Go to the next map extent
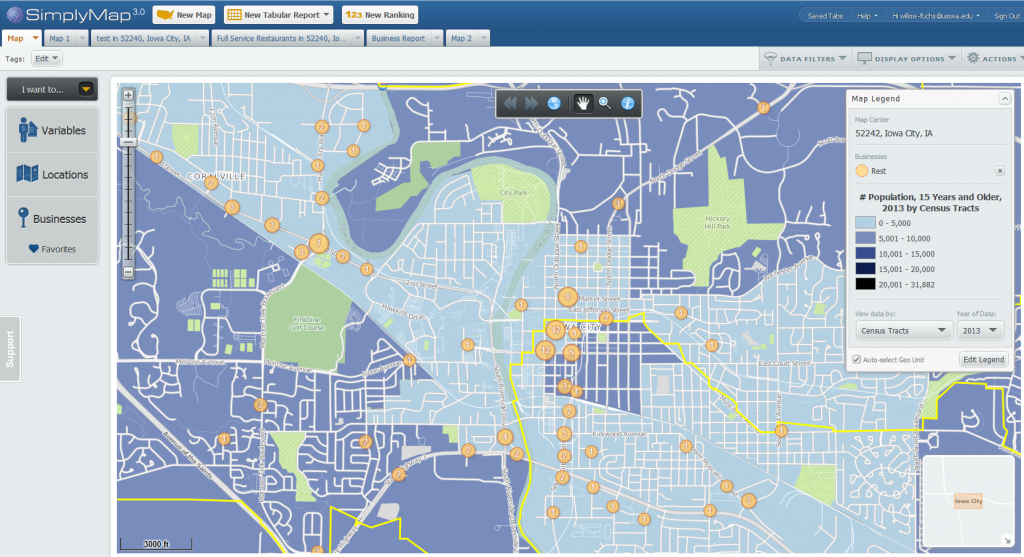Viewport: 1024px width, 557px height. [532, 103]
